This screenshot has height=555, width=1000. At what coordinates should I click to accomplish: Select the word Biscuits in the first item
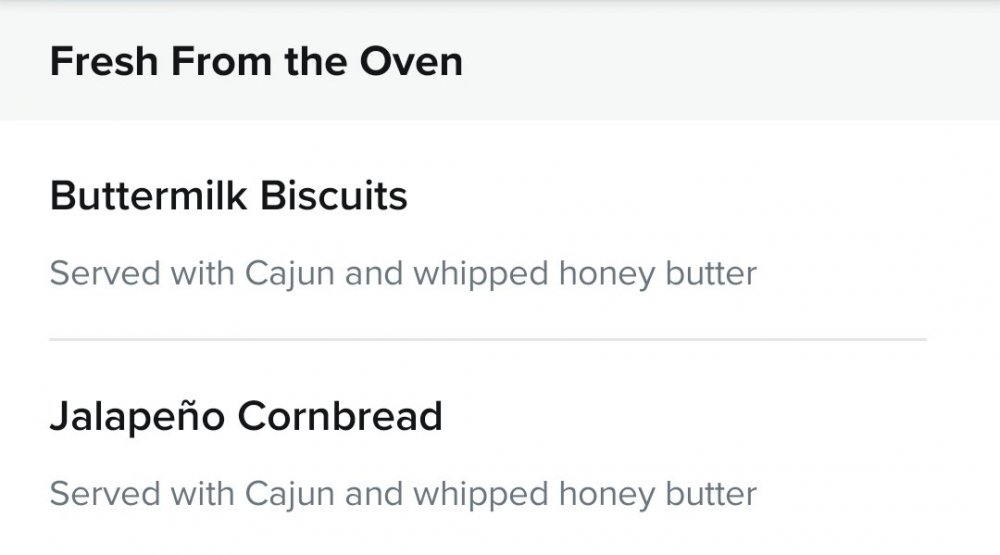tap(334, 195)
